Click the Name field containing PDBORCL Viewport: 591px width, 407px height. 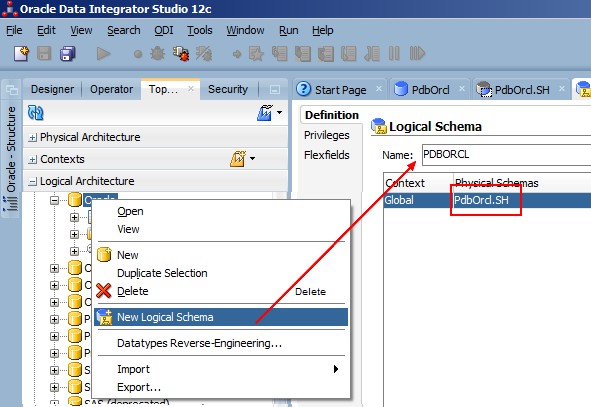tap(506, 155)
